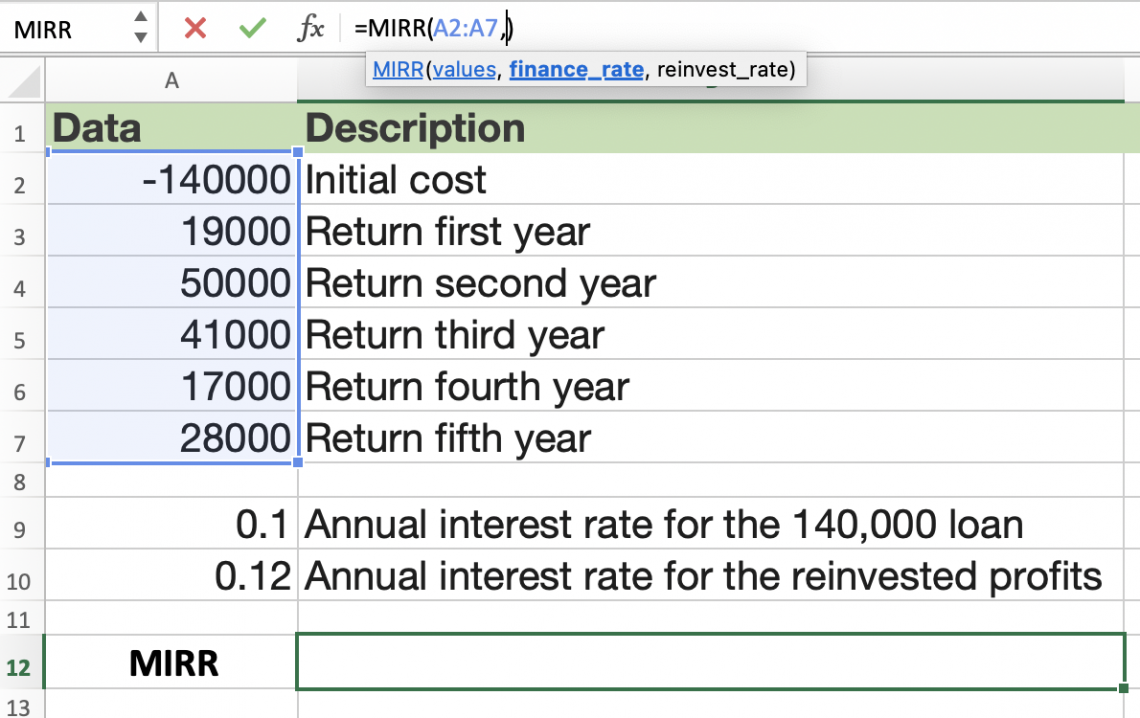Select cell with 28000 fifth year return
The width and height of the screenshot is (1140, 718).
[172, 439]
